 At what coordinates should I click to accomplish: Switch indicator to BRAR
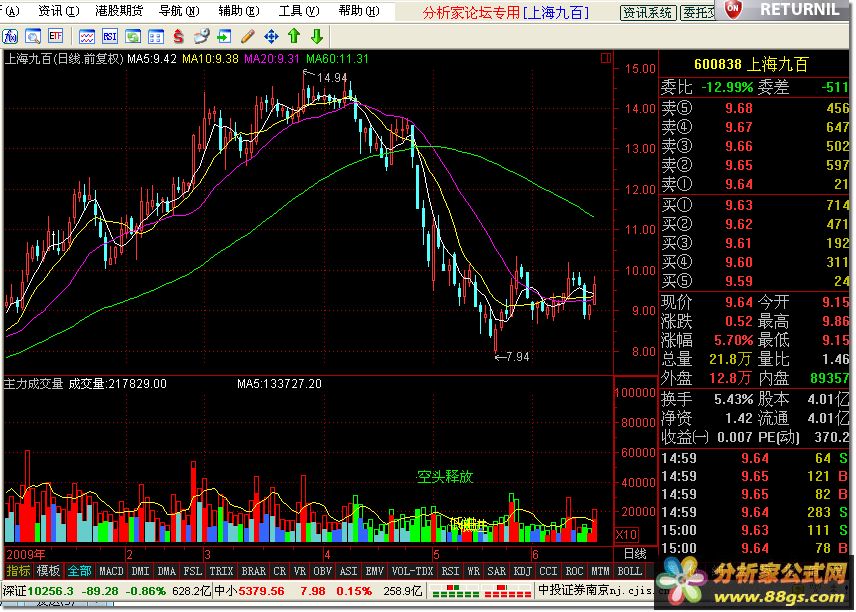pyautogui.click(x=253, y=571)
